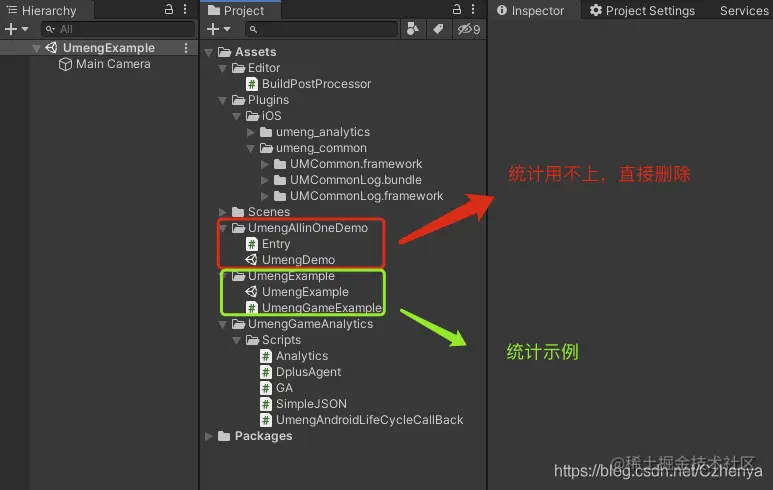Toggle hidden packages visibility showing 9
Screen dimensions: 773x490
point(468,29)
